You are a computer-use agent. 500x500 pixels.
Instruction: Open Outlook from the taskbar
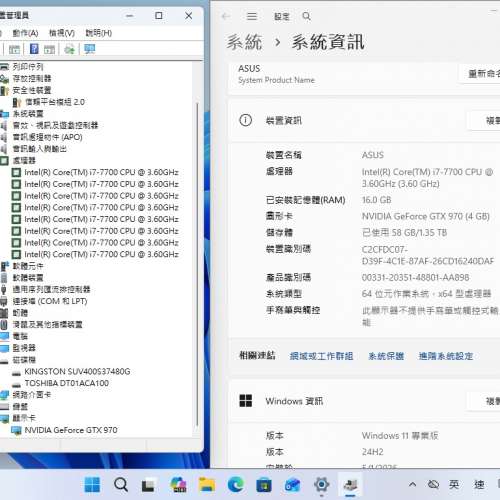coord(292,485)
